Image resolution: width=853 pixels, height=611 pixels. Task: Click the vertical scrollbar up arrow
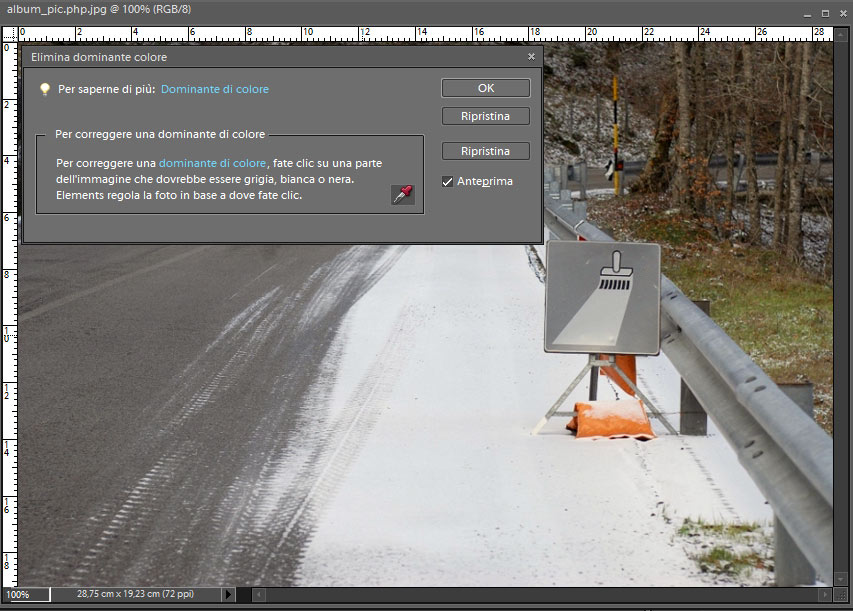[842, 32]
